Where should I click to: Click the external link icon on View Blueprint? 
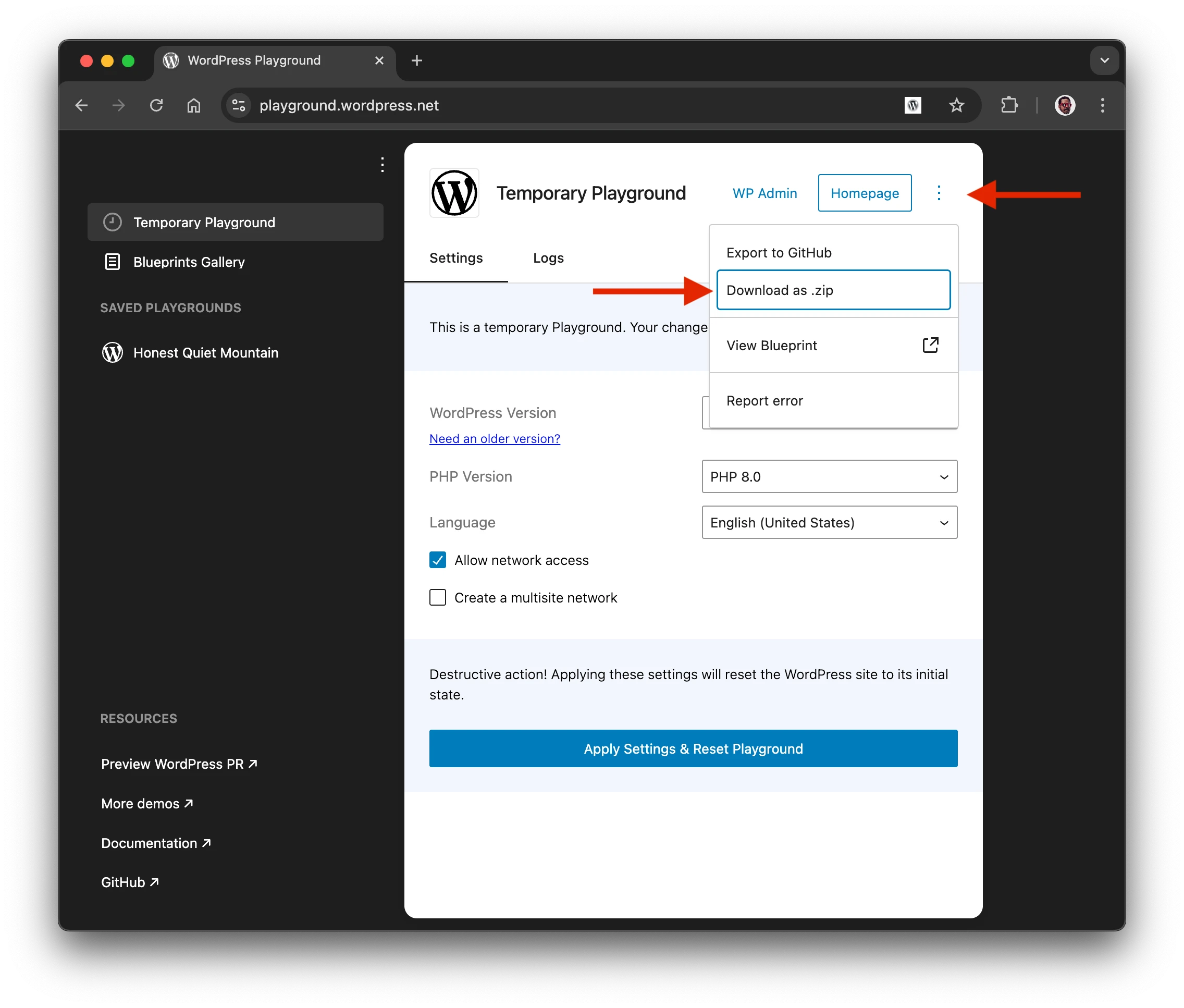(x=930, y=345)
